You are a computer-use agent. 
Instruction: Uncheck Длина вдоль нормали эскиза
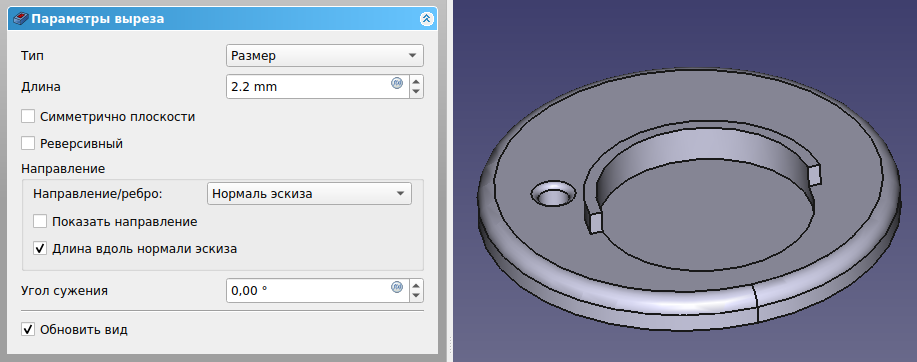coord(40,249)
